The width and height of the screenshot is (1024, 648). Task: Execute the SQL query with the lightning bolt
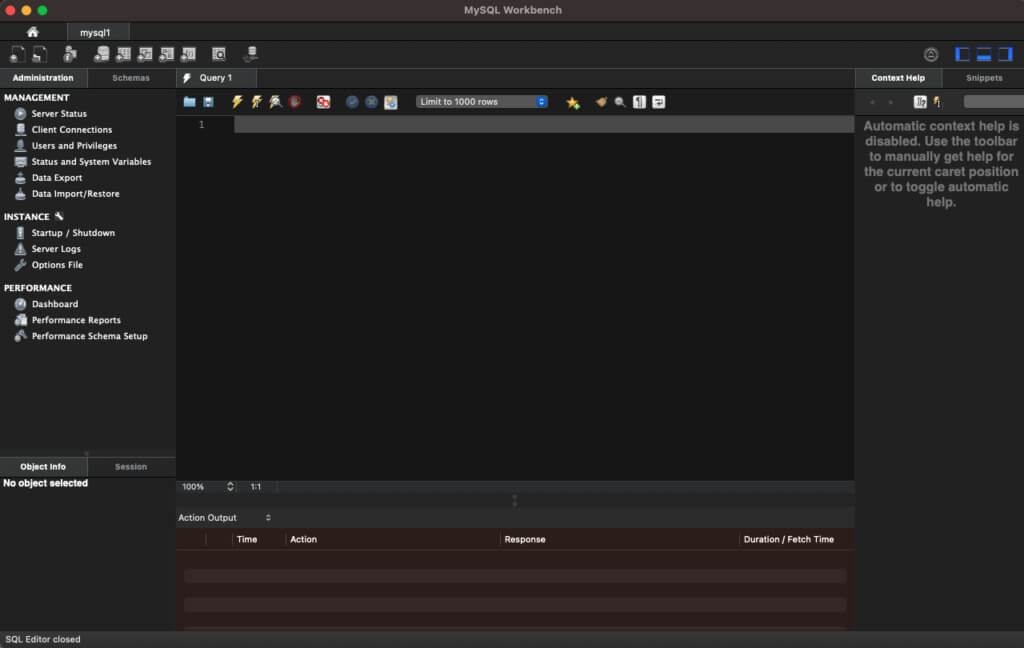pyautogui.click(x=239, y=101)
